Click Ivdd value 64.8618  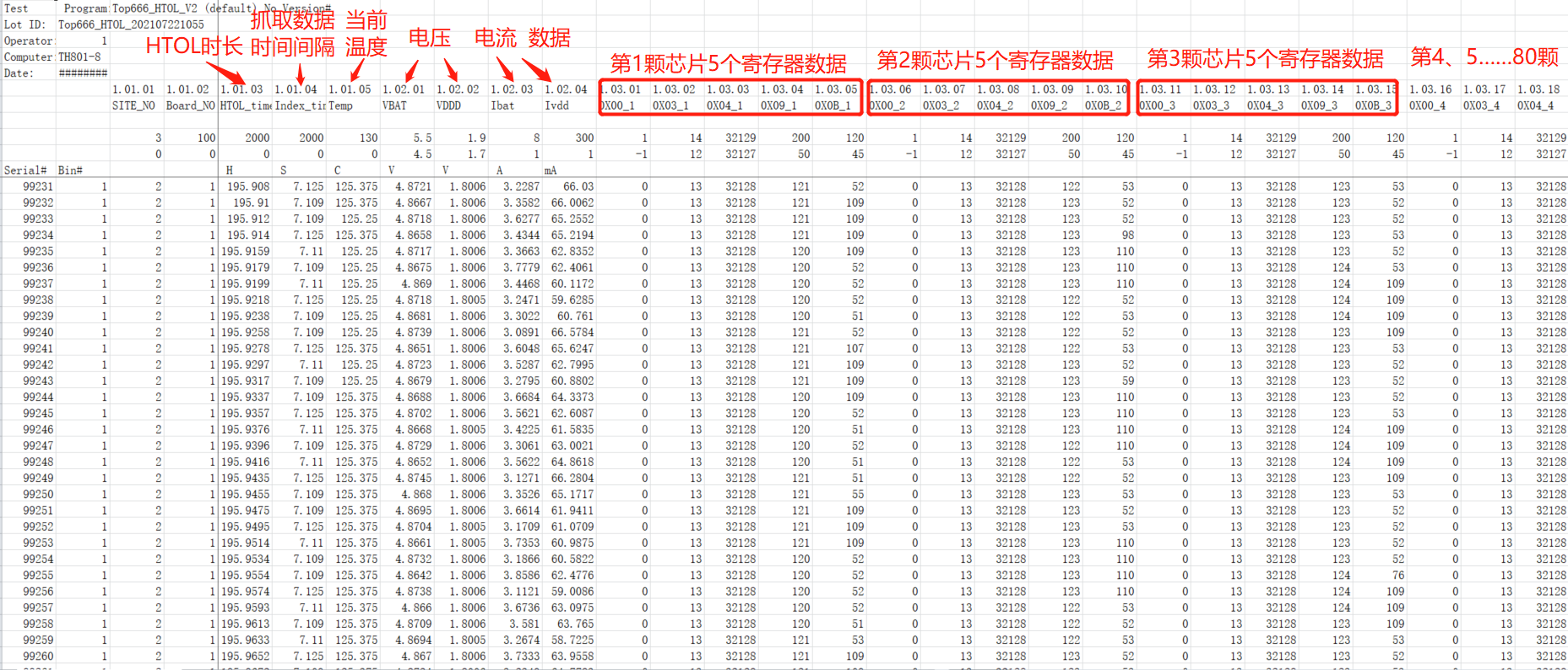pos(572,462)
